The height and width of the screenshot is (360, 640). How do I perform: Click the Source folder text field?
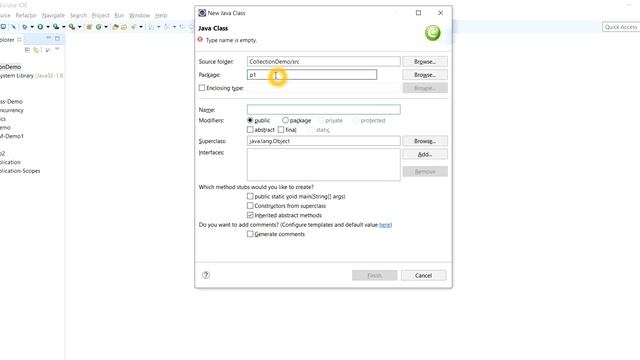point(324,61)
